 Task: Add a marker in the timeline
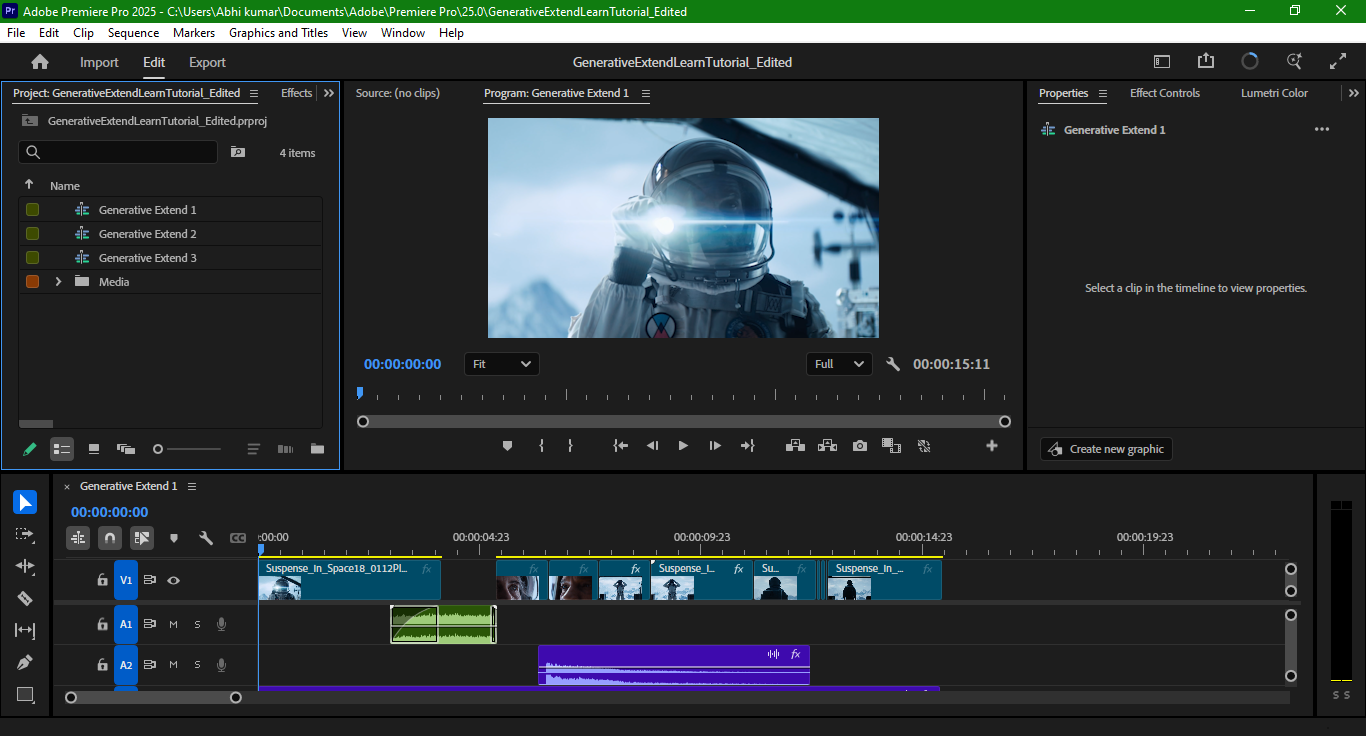174,538
